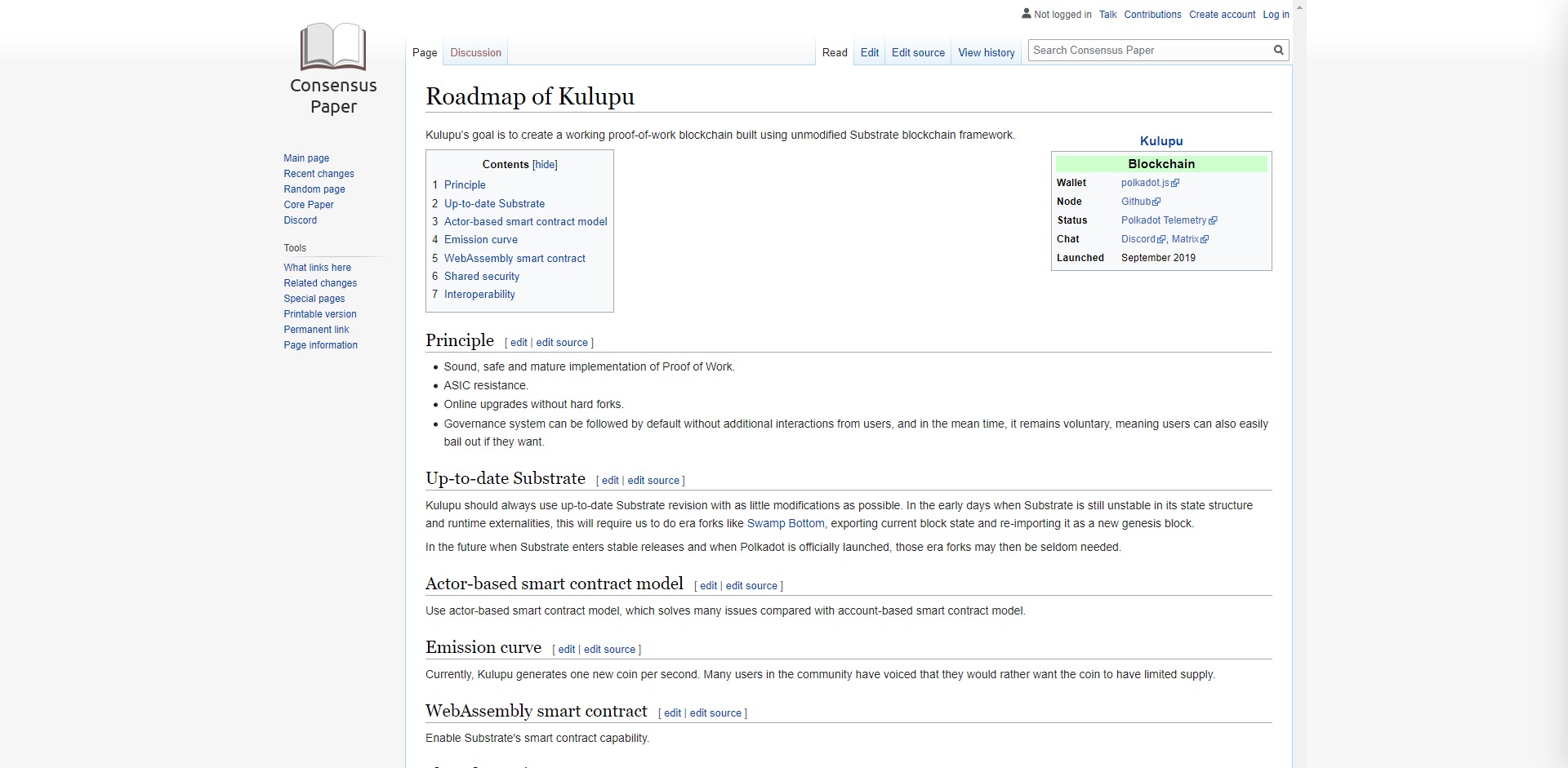Open polkadot.js wallet link

coord(1145,183)
